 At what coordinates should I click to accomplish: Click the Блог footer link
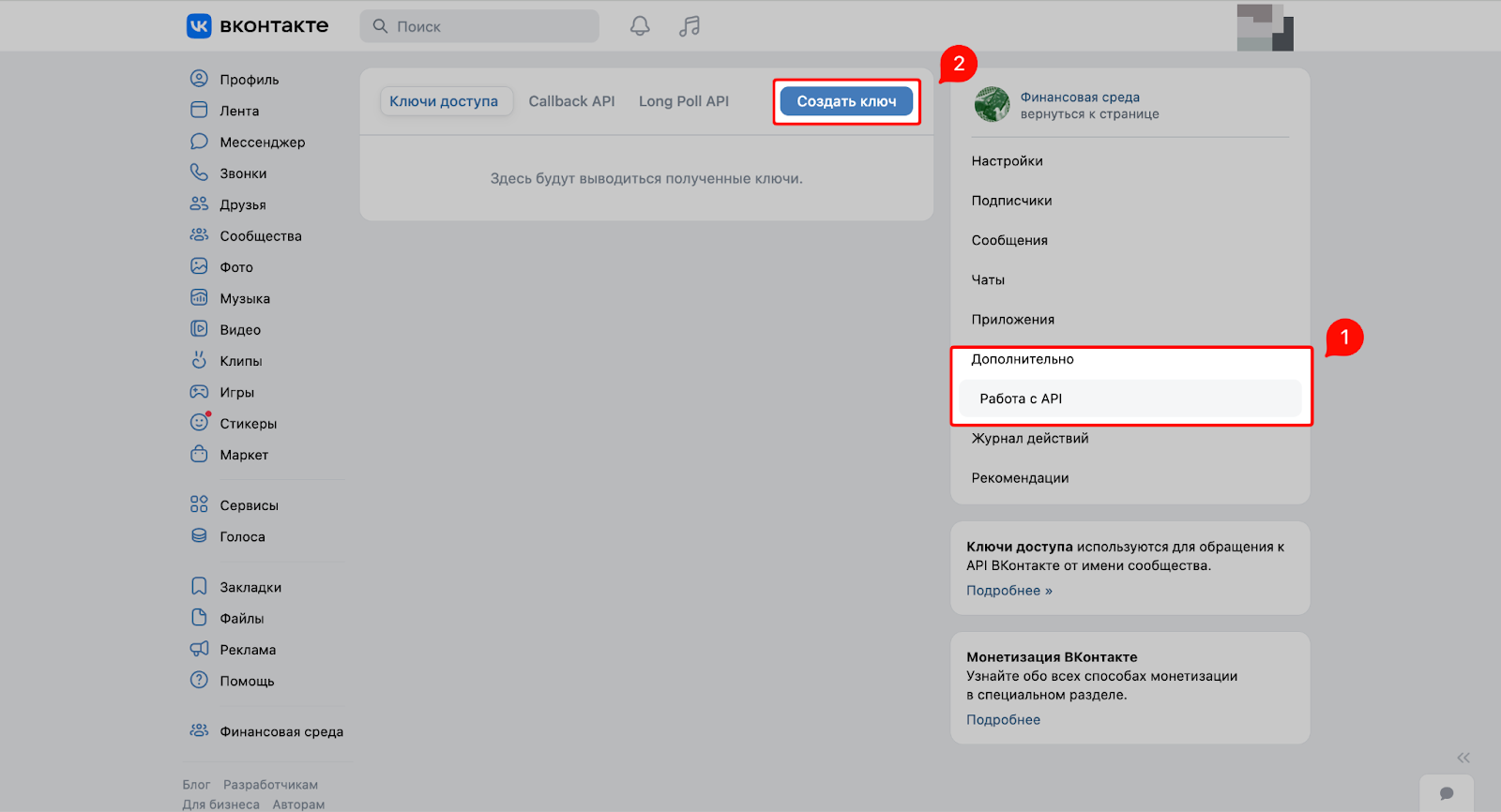pyautogui.click(x=196, y=785)
